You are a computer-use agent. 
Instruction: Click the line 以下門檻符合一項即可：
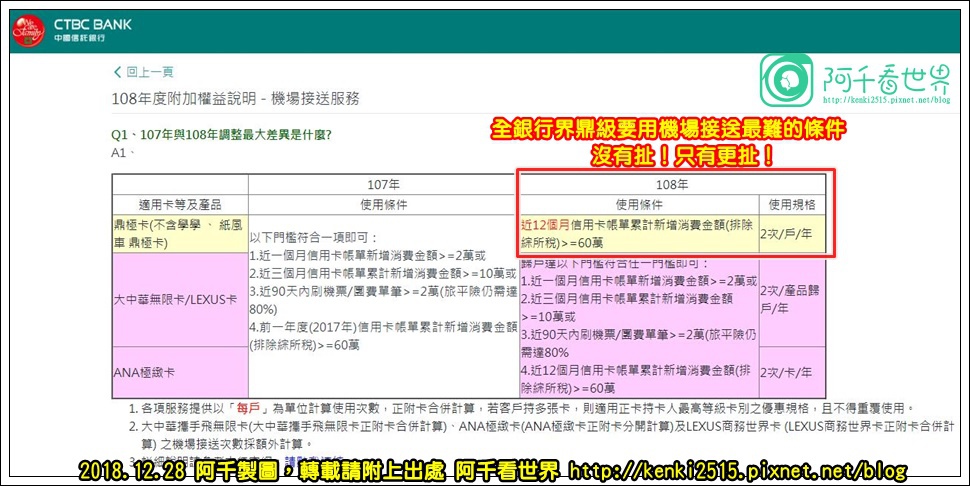click(314, 237)
